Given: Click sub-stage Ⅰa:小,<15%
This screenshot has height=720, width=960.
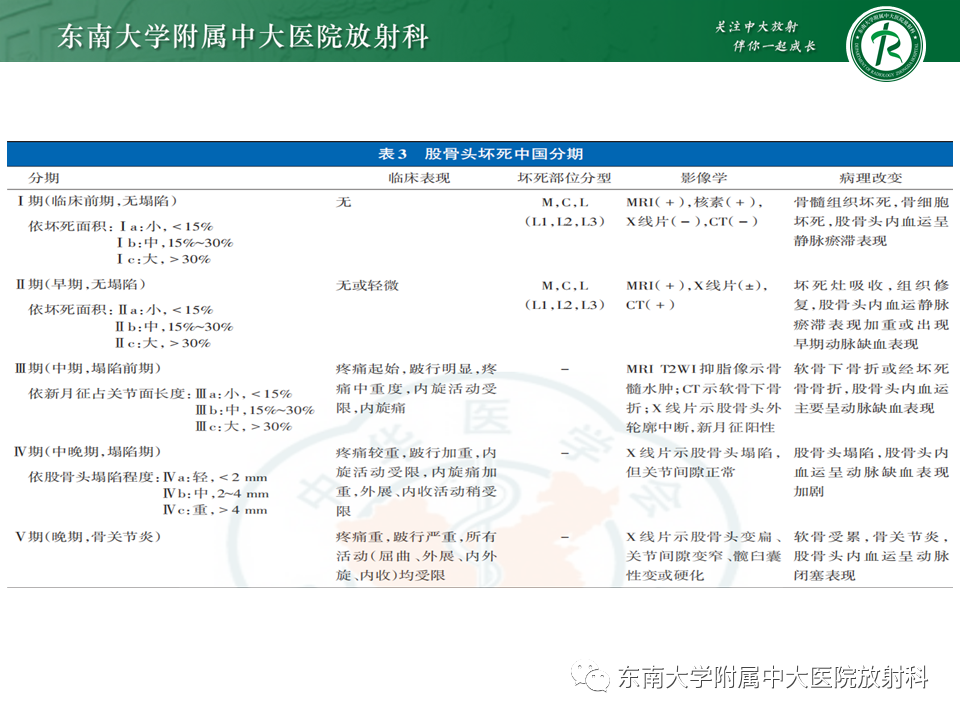Looking at the screenshot, I should coord(165,227).
